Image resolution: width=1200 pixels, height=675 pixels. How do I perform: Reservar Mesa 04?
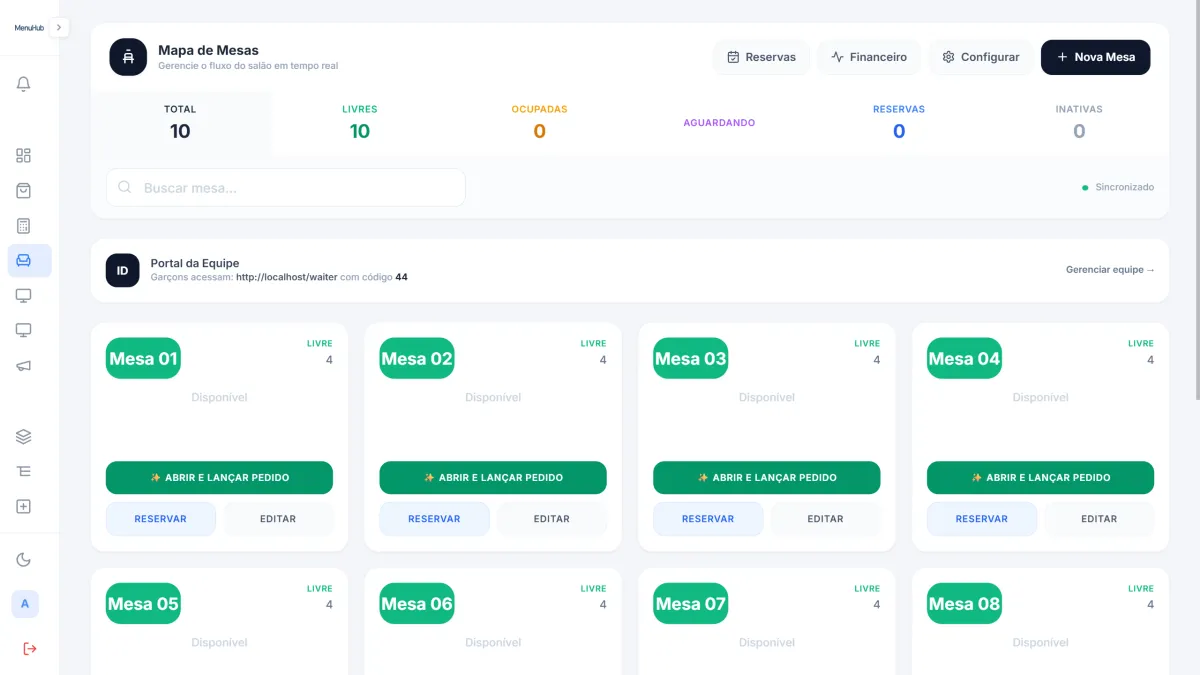point(982,519)
